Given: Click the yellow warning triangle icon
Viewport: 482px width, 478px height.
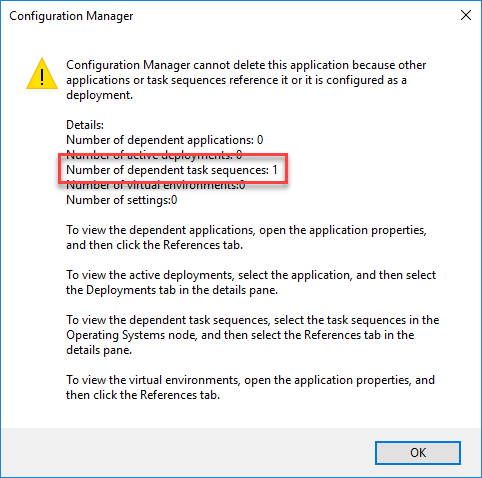Looking at the screenshot, I should (x=42, y=74).
